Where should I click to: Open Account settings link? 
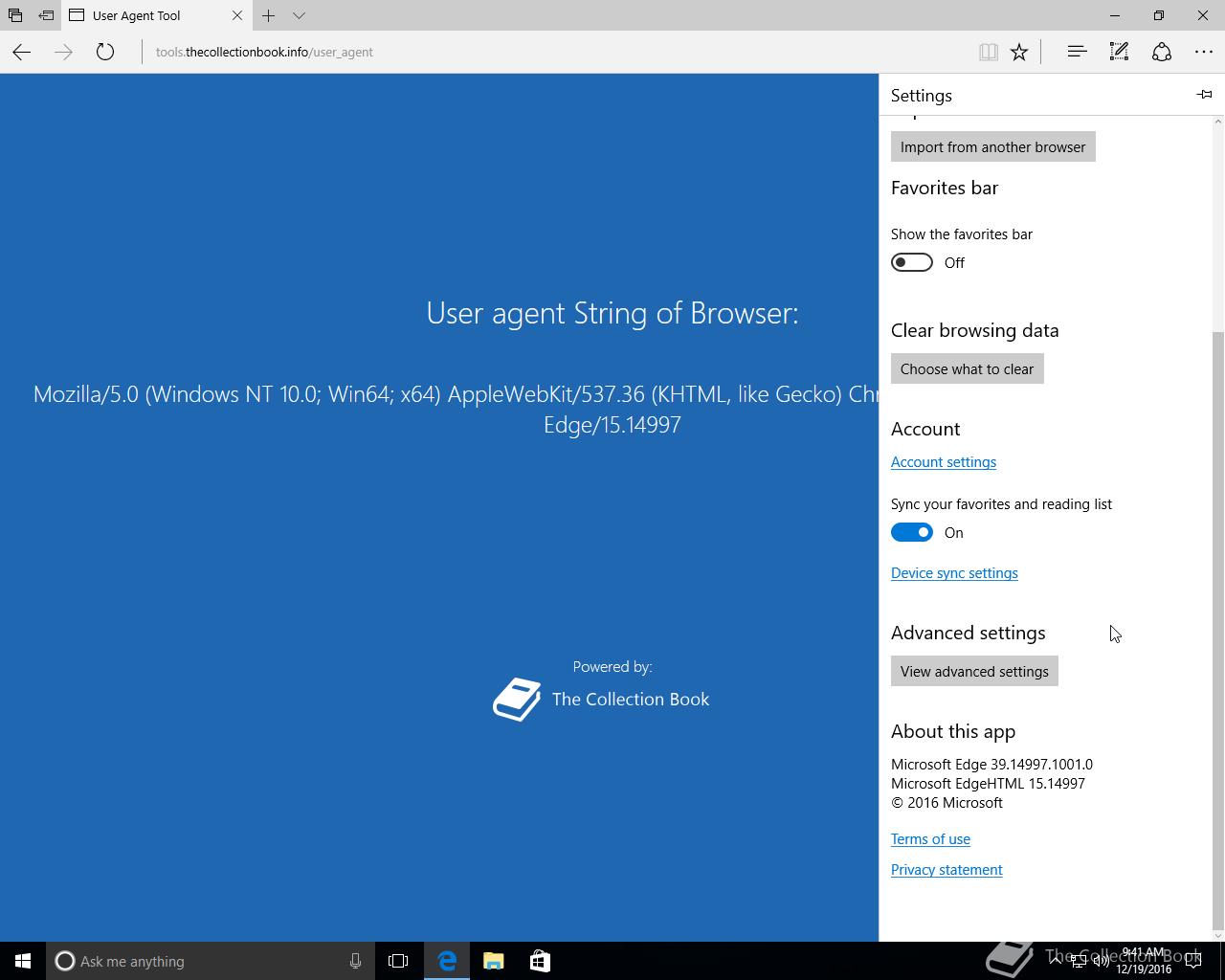coord(943,461)
